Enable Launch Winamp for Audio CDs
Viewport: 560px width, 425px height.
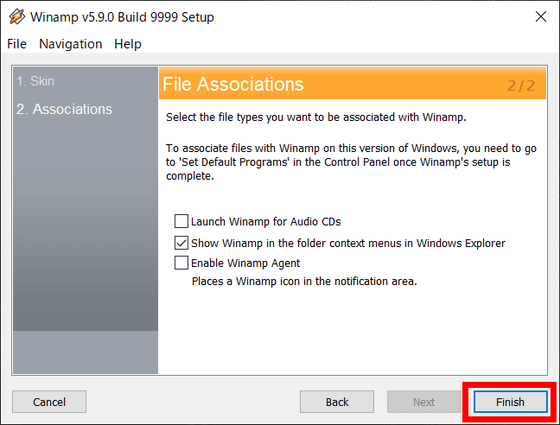click(x=181, y=221)
